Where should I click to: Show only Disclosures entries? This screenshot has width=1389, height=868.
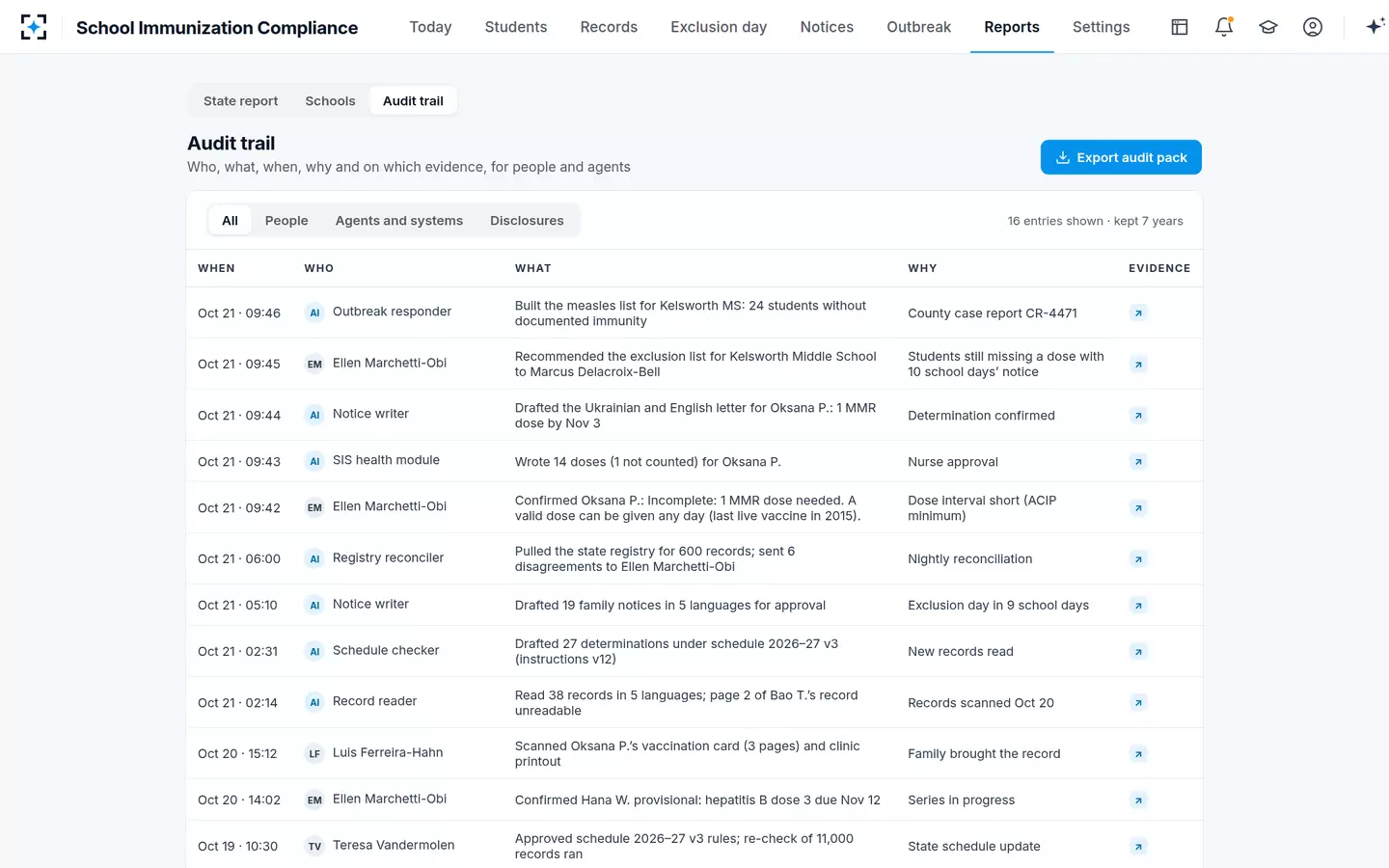[x=527, y=221]
